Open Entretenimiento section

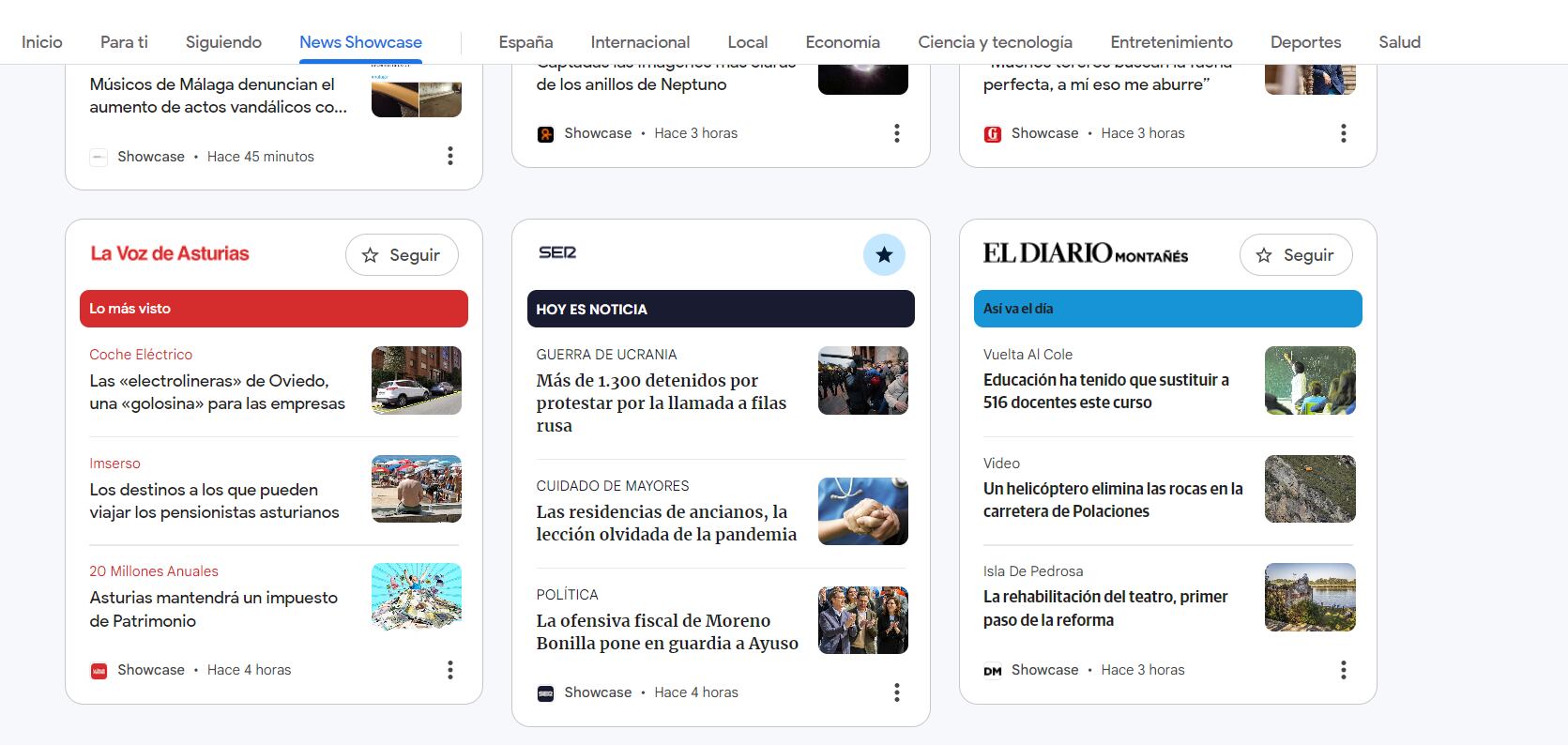(x=1171, y=42)
